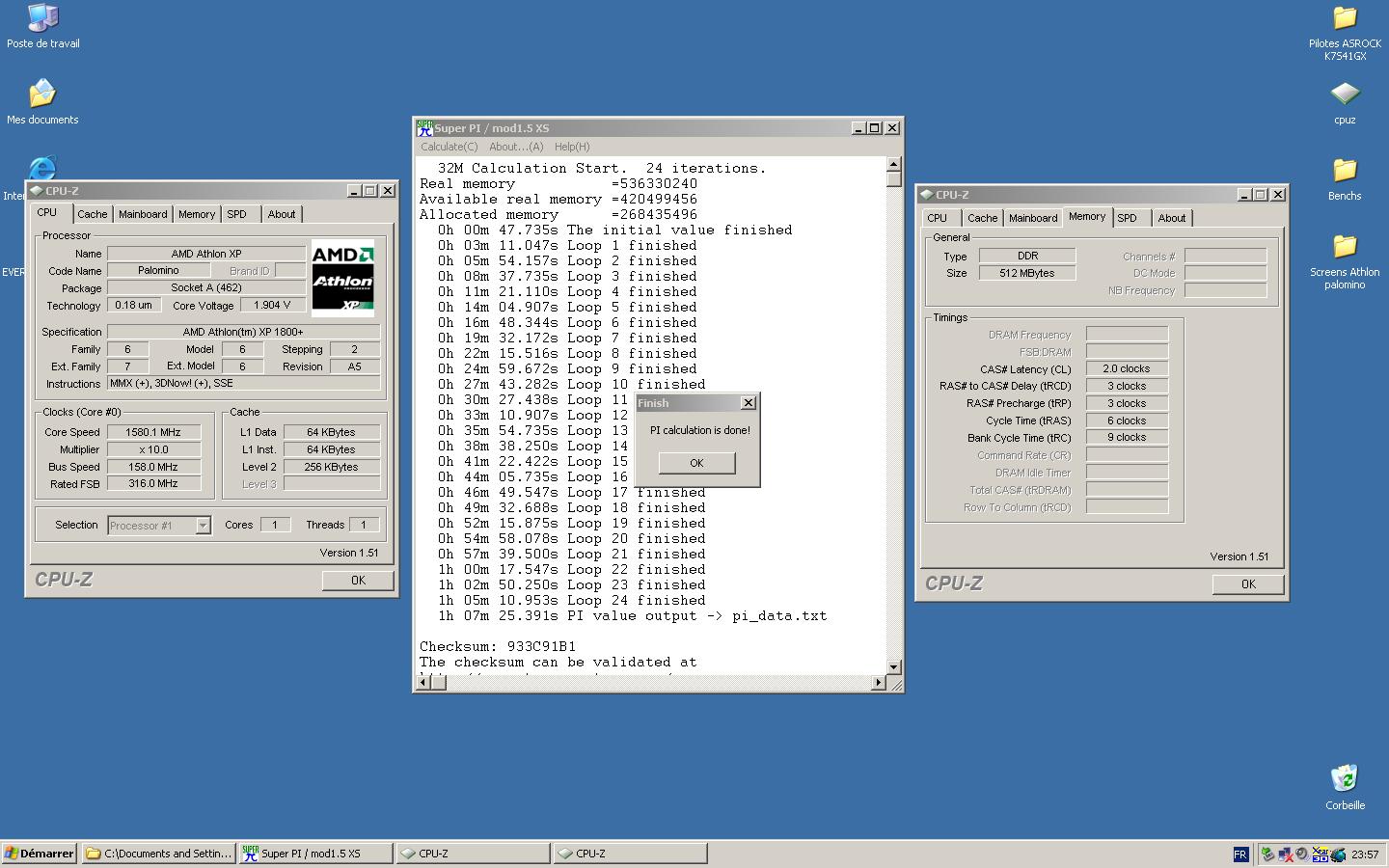
Task: Open About tab in right CPU-Z
Action: pos(1172,218)
